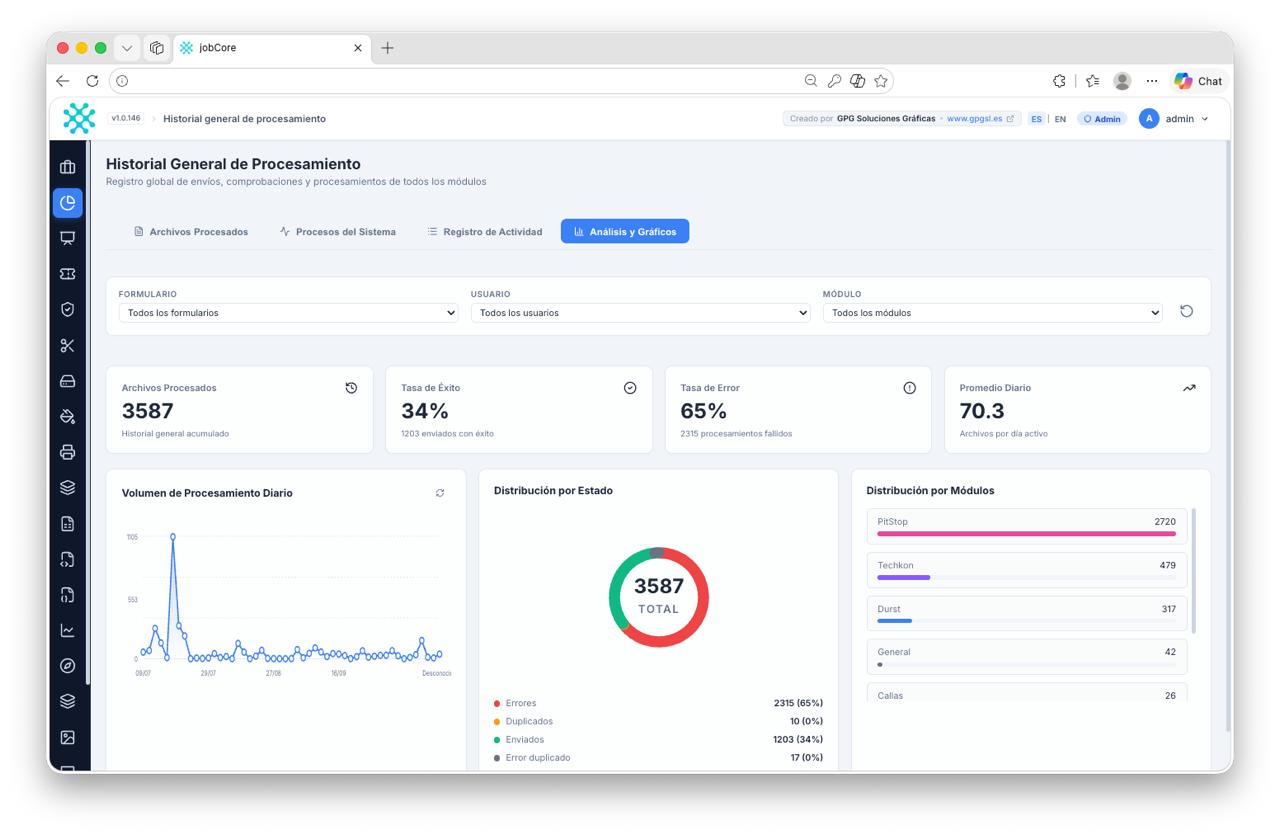Switch to the Registro de Actividad tab
This screenshot has width=1280, height=835.
click(x=485, y=232)
